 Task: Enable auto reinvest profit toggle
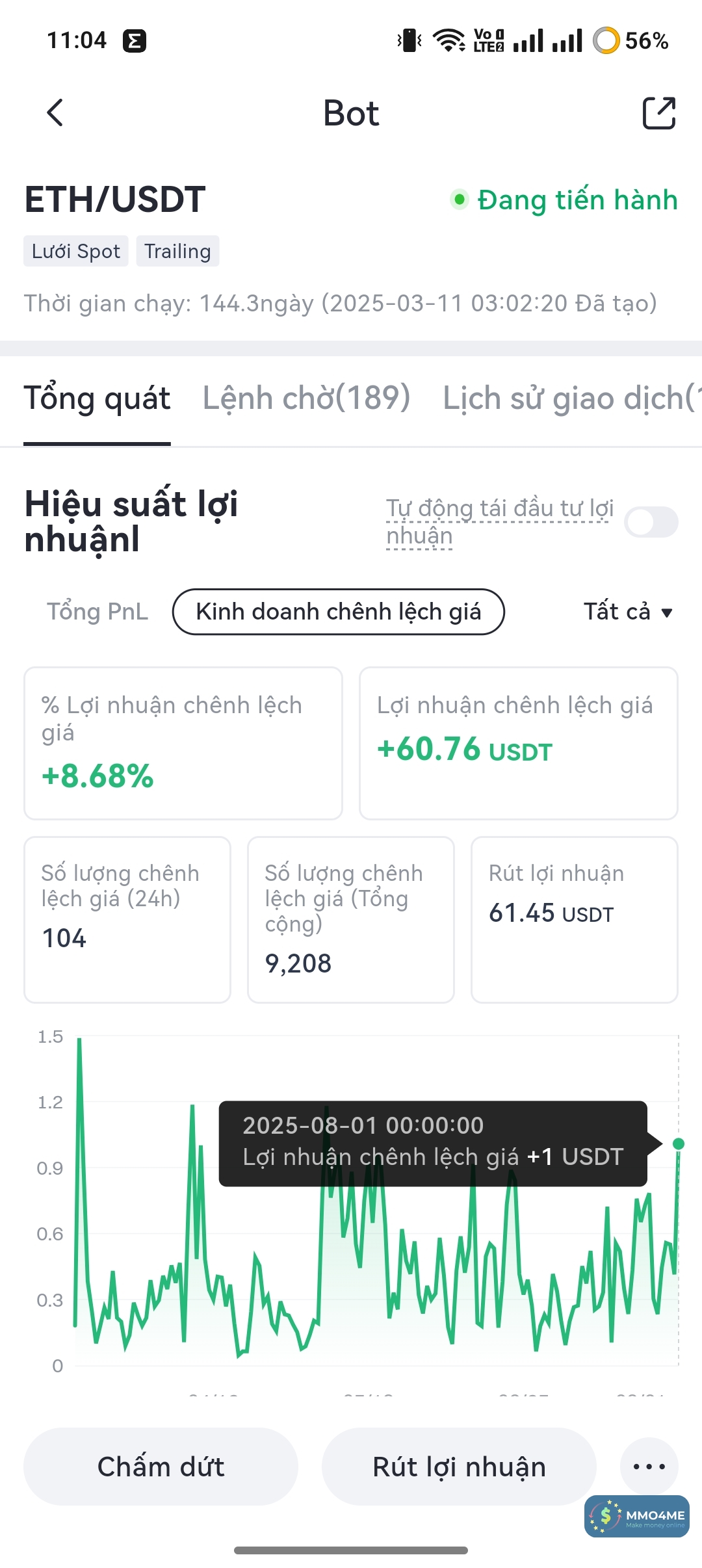point(651,522)
